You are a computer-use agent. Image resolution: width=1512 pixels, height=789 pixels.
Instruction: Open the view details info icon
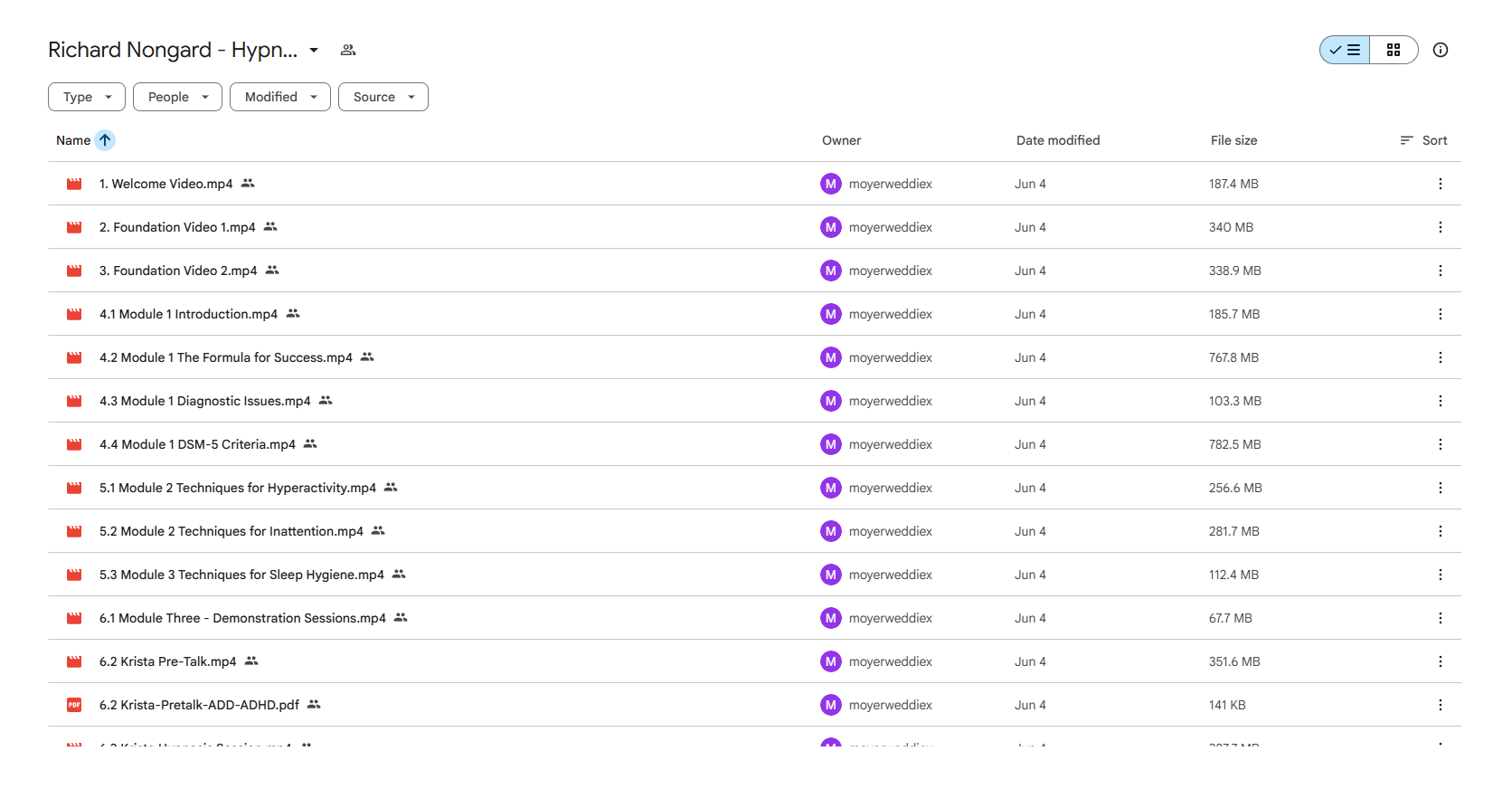pos(1441,50)
